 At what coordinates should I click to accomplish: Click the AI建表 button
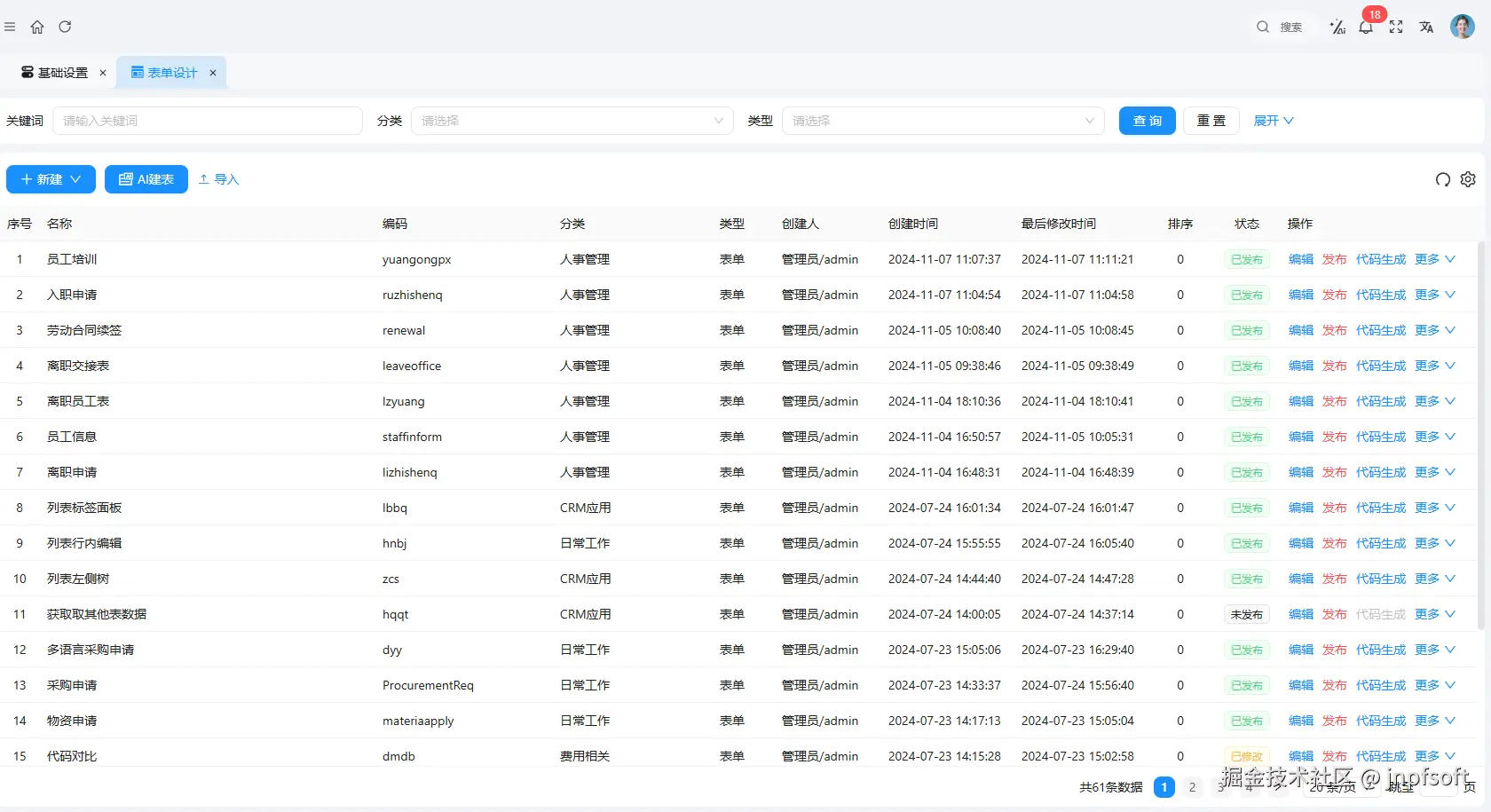point(146,179)
